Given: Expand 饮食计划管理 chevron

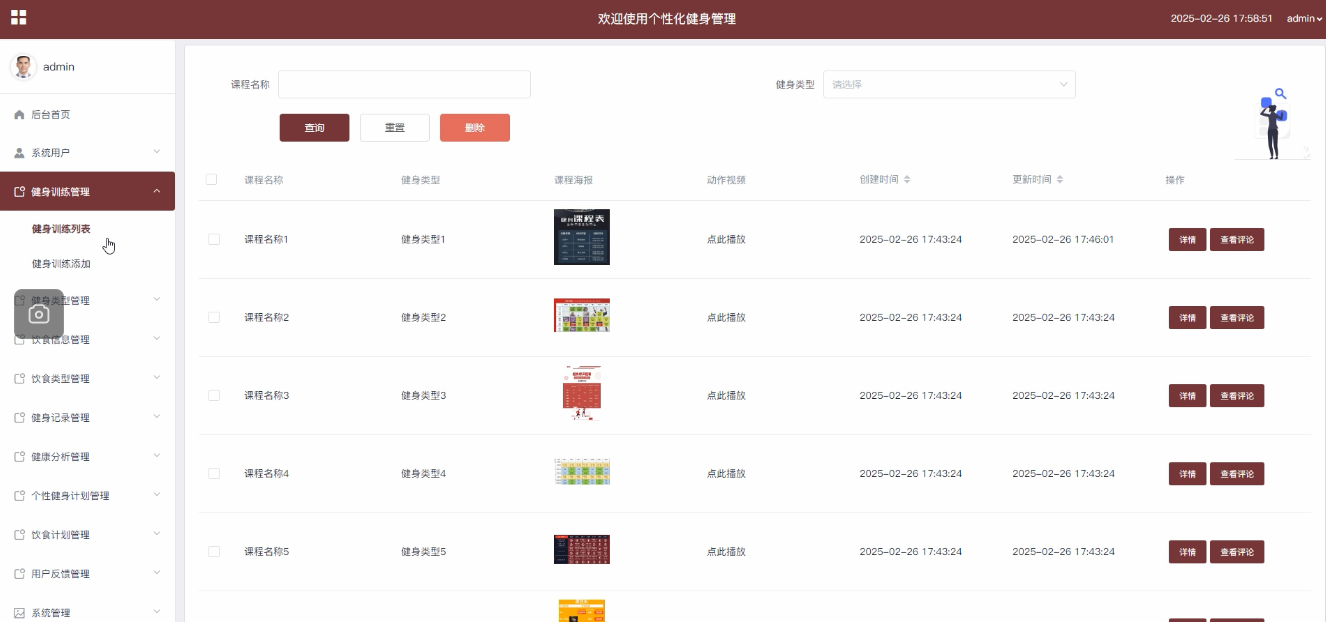Looking at the screenshot, I should (x=157, y=533).
